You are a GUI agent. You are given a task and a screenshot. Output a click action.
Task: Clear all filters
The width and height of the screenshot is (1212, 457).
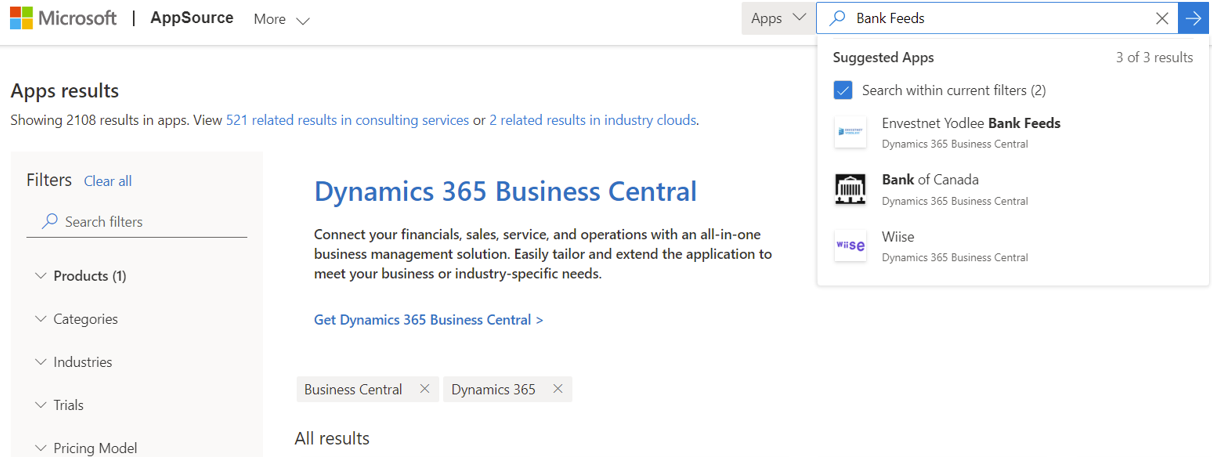108,181
